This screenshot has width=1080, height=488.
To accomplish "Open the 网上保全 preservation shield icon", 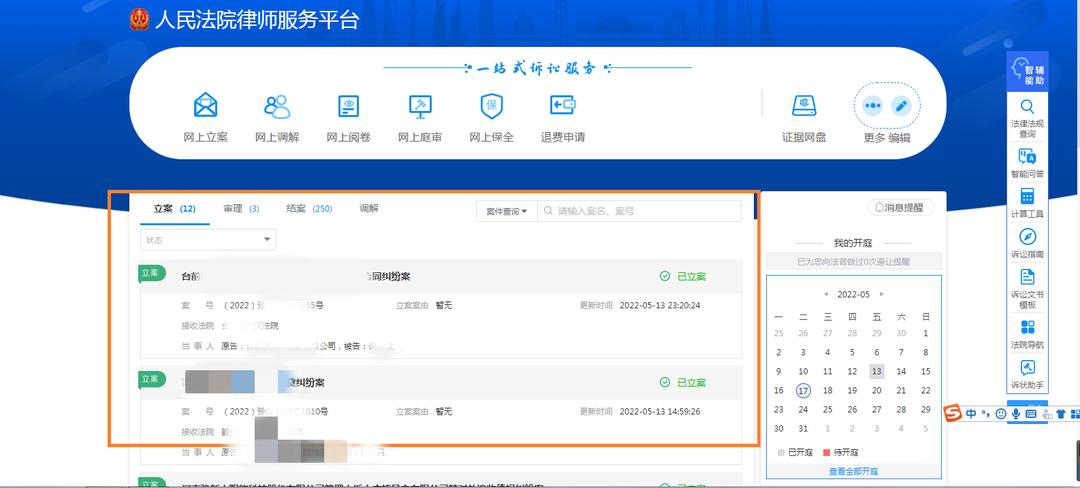I will coord(491,105).
